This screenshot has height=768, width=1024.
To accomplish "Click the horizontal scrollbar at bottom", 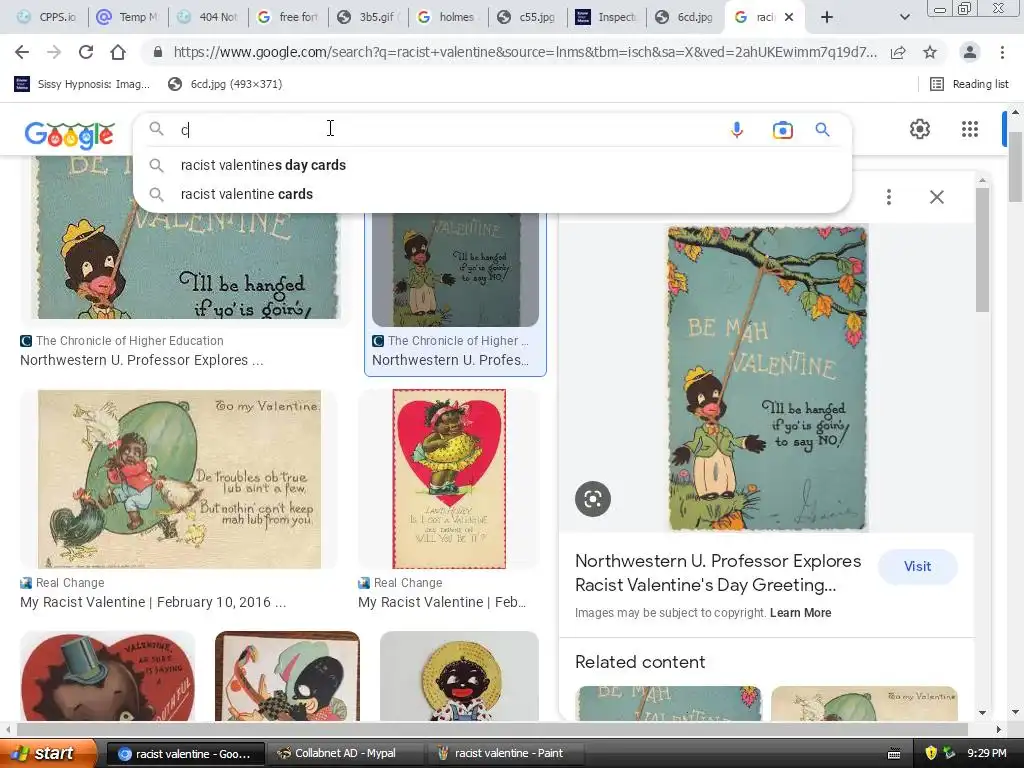I will [x=492, y=729].
